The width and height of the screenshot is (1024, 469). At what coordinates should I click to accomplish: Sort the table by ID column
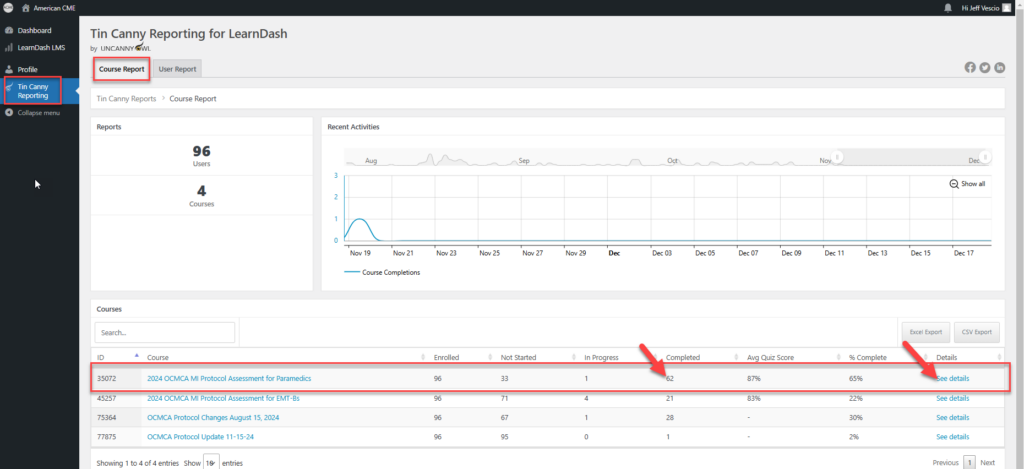pos(117,357)
